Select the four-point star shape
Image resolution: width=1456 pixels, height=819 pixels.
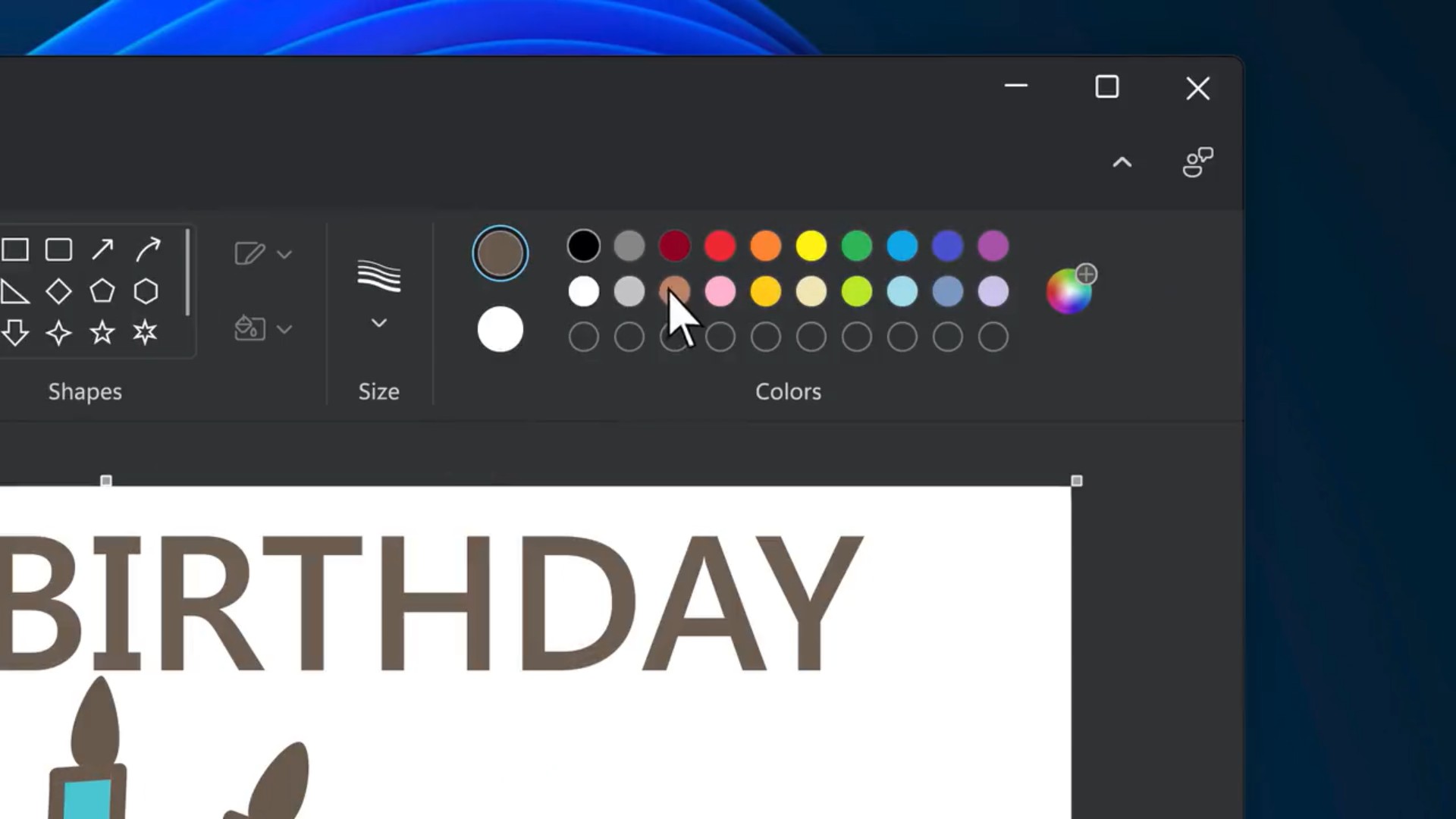tap(58, 333)
